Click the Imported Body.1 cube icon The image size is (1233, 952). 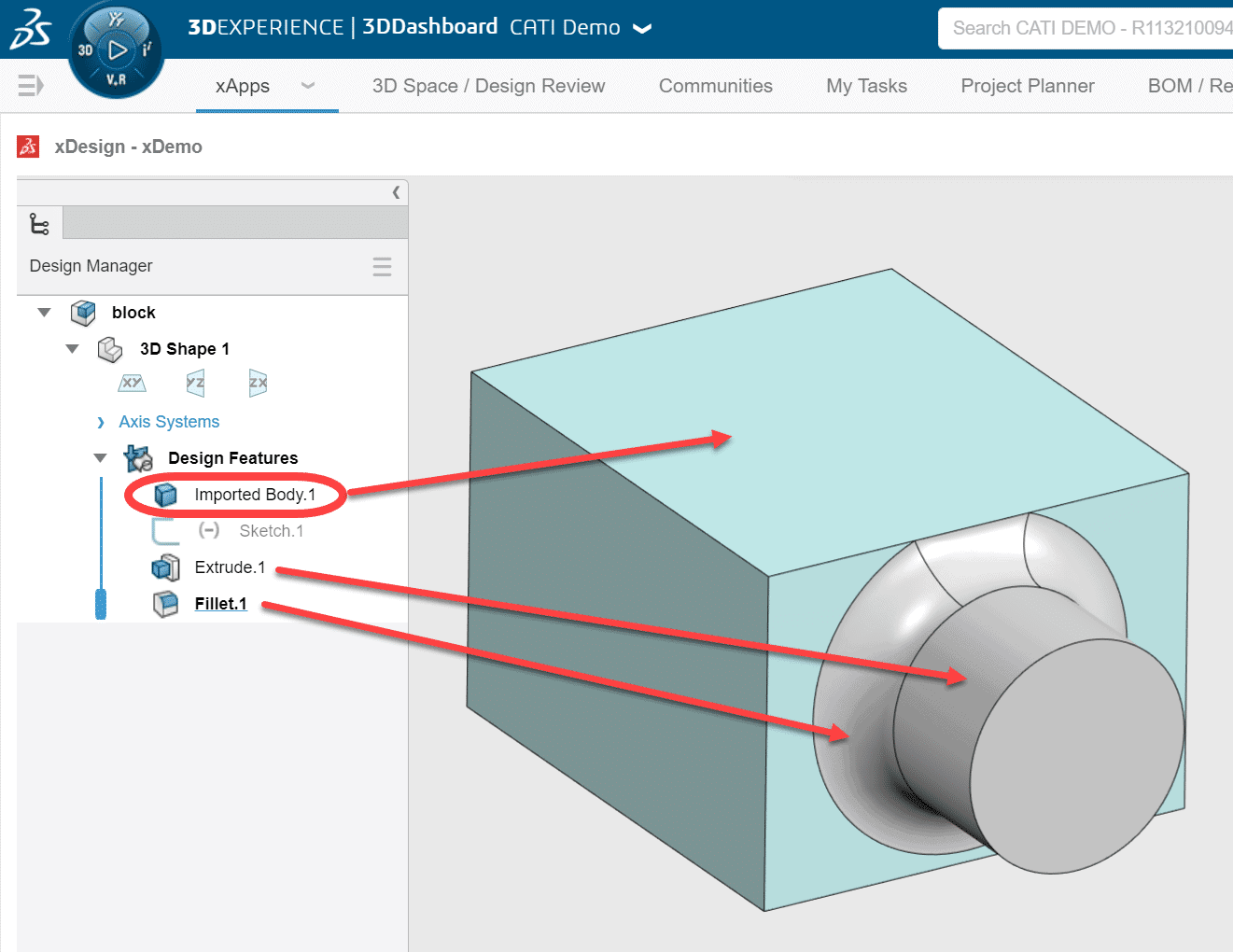pyautogui.click(x=165, y=495)
